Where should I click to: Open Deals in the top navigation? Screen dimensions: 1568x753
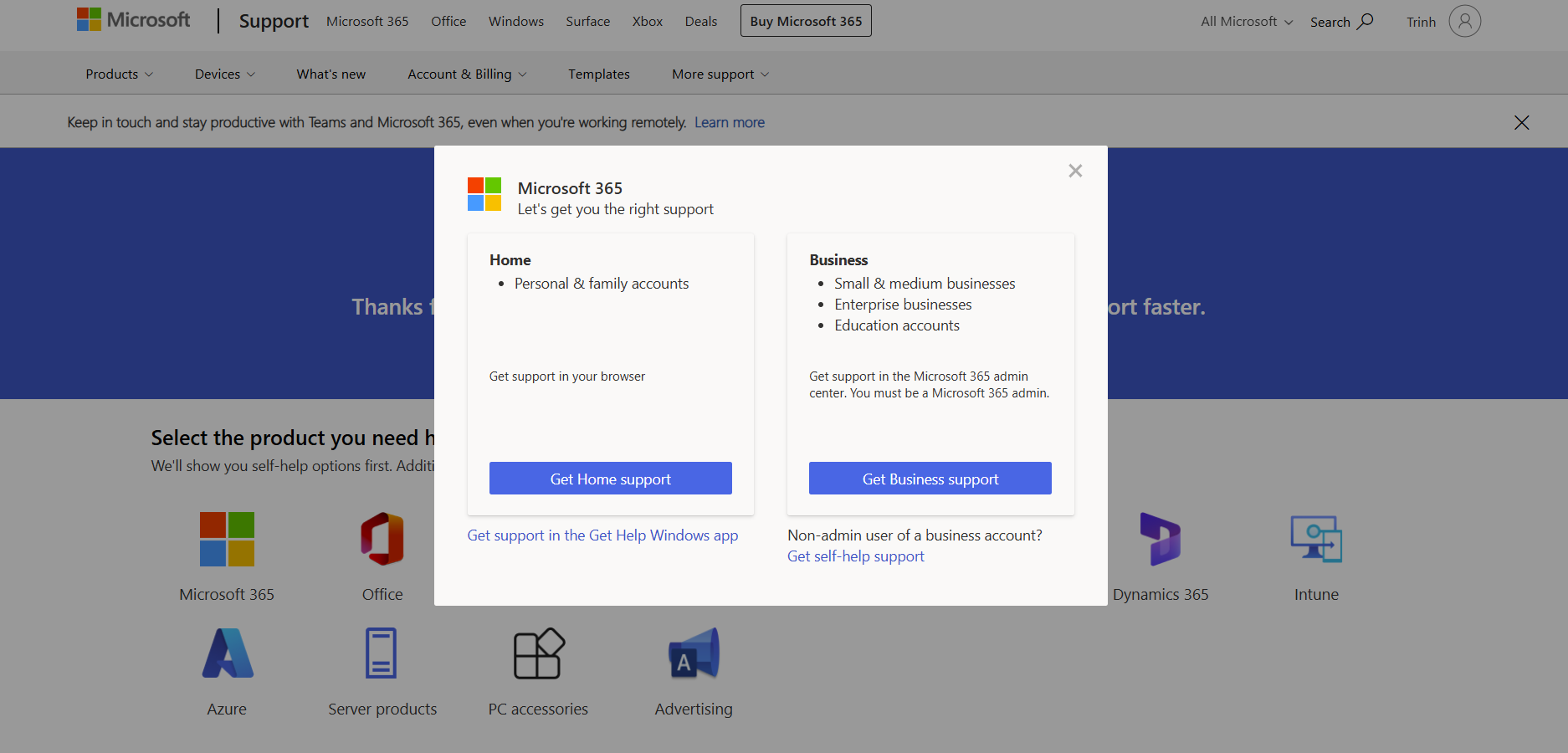click(701, 21)
